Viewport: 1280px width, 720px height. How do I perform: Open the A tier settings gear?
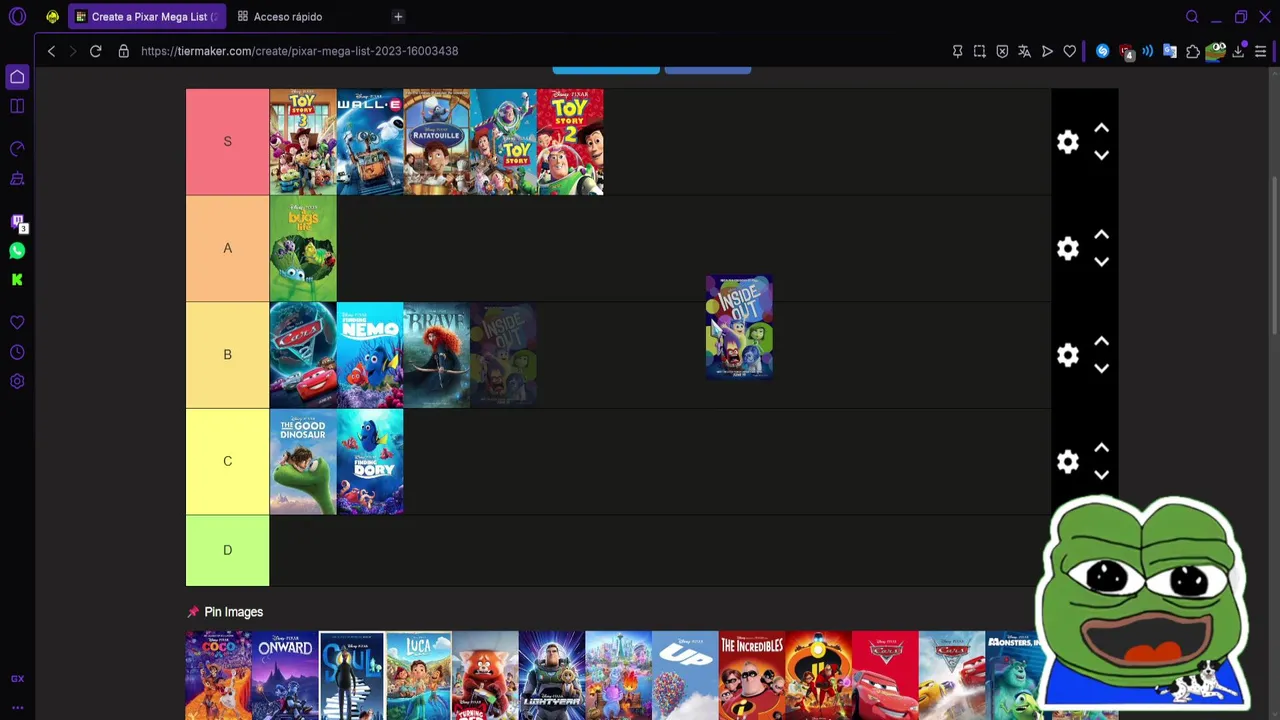tap(1068, 248)
